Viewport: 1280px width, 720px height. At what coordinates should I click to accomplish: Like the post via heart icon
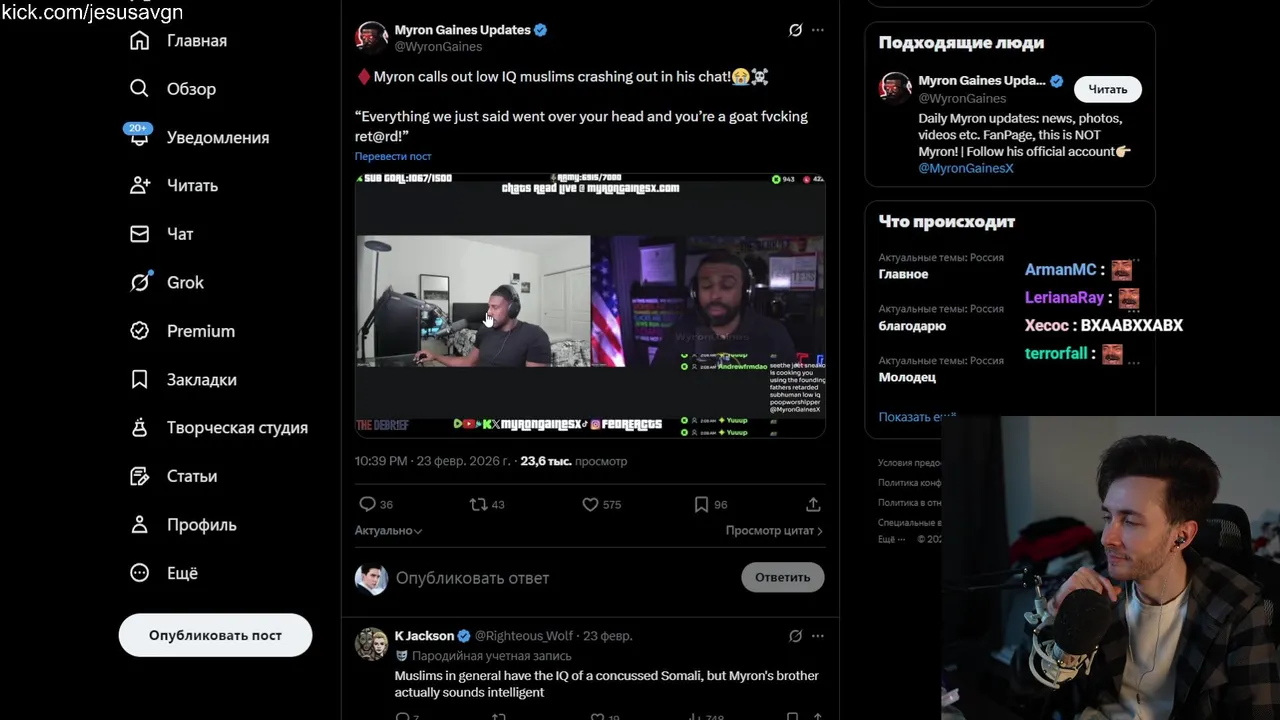coord(590,504)
